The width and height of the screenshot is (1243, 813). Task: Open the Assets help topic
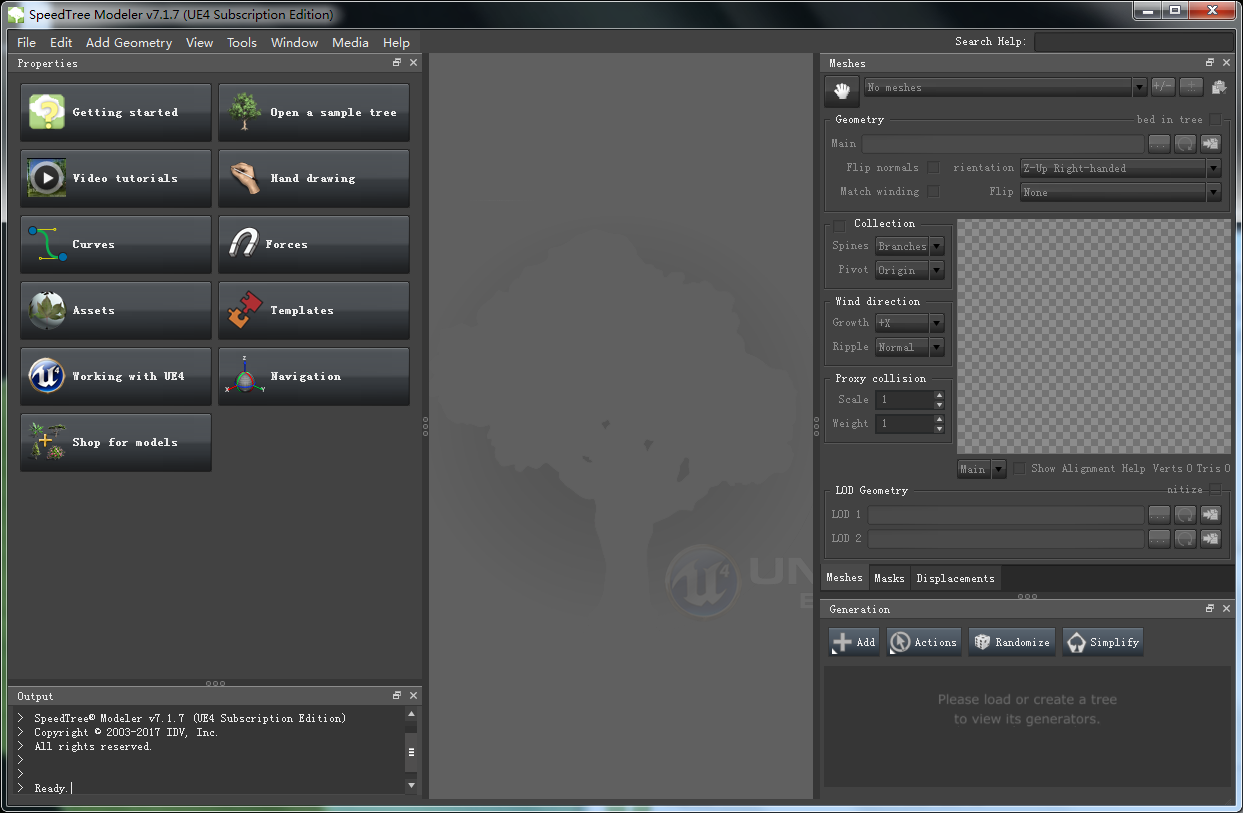[x=116, y=311]
